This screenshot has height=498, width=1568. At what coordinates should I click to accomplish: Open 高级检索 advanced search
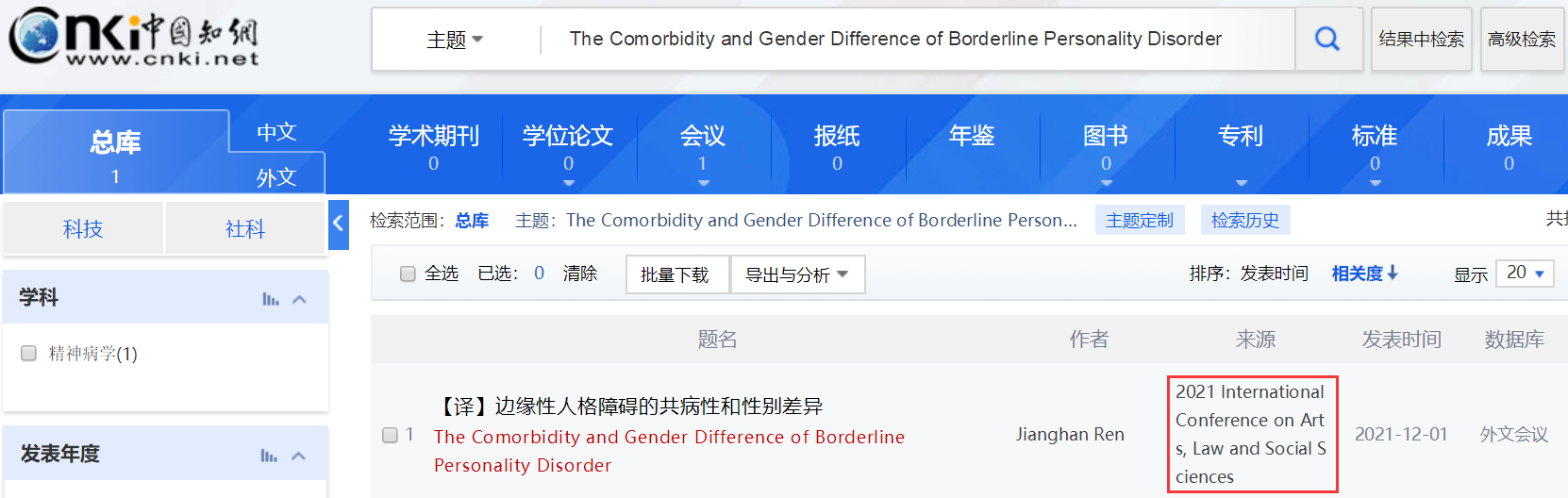(x=1522, y=39)
